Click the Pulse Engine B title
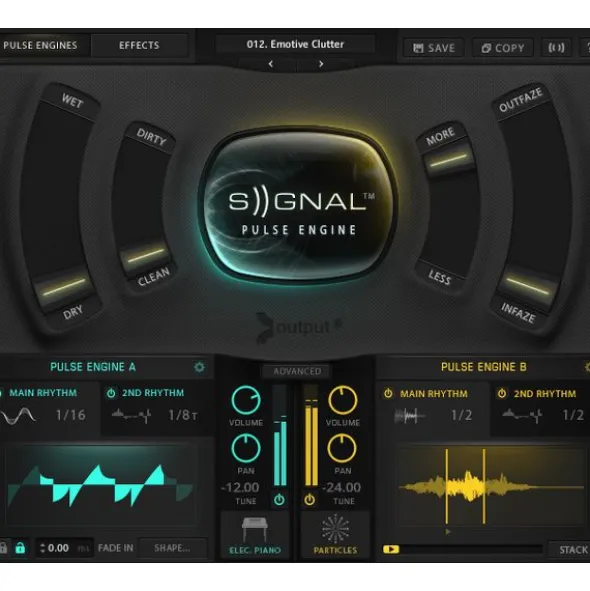Image resolution: width=590 pixels, height=591 pixels. 484,367
